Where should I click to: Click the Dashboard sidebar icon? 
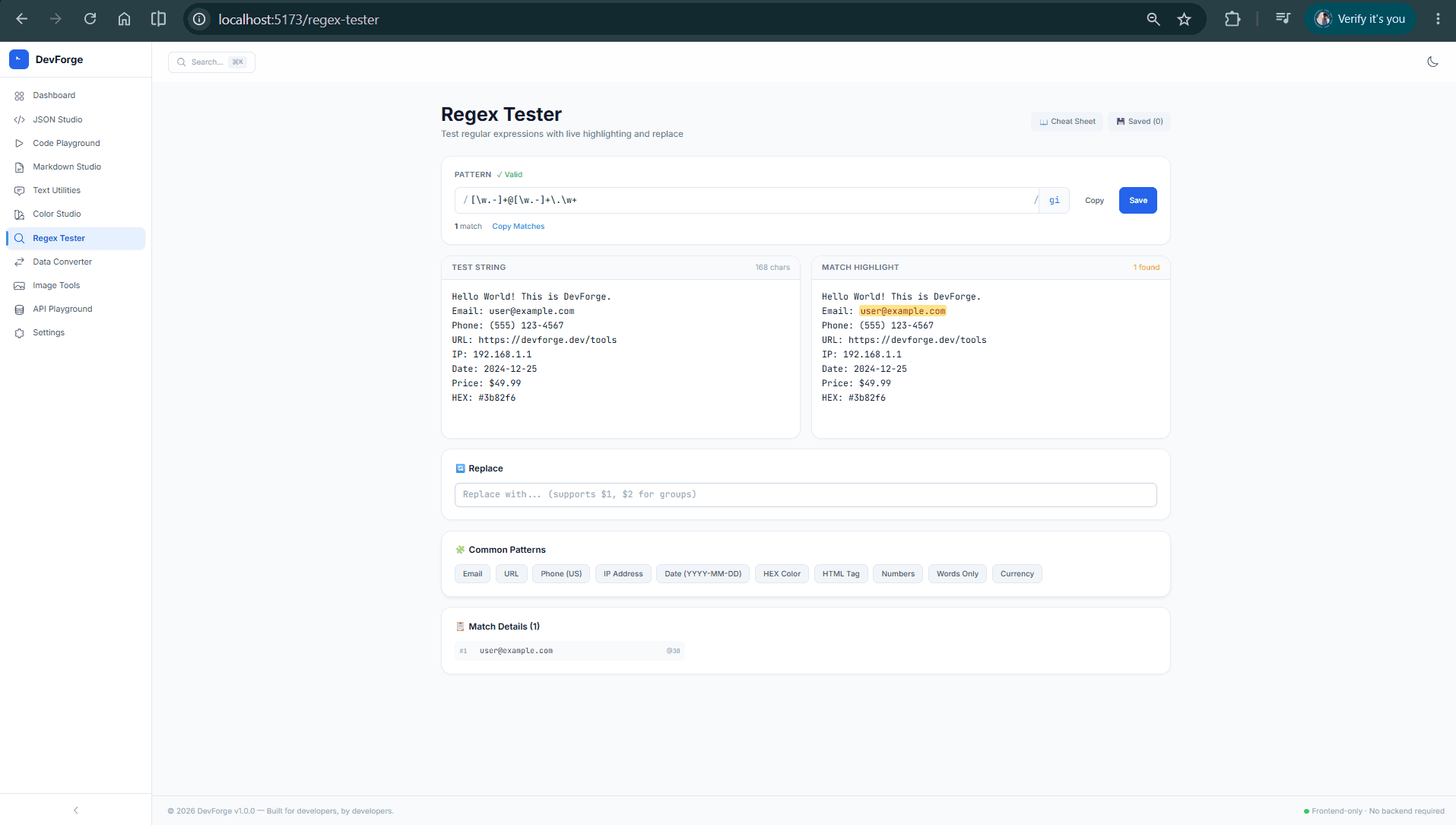20,96
